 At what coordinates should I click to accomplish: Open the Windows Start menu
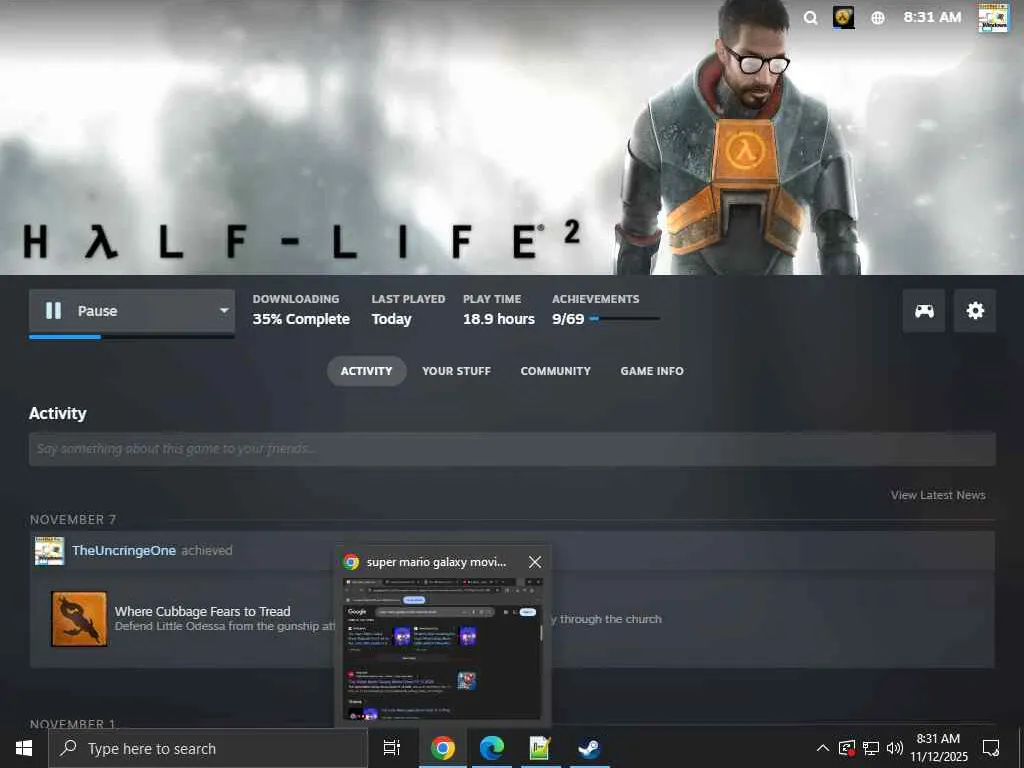(x=24, y=748)
